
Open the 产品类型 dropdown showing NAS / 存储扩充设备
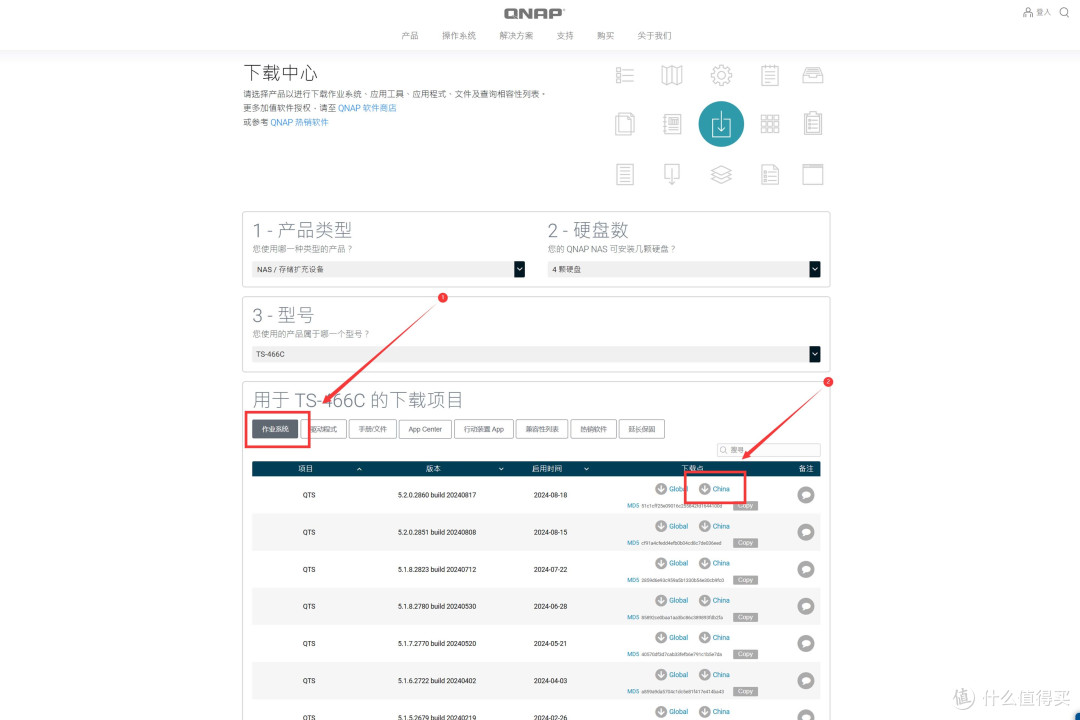[x=388, y=269]
